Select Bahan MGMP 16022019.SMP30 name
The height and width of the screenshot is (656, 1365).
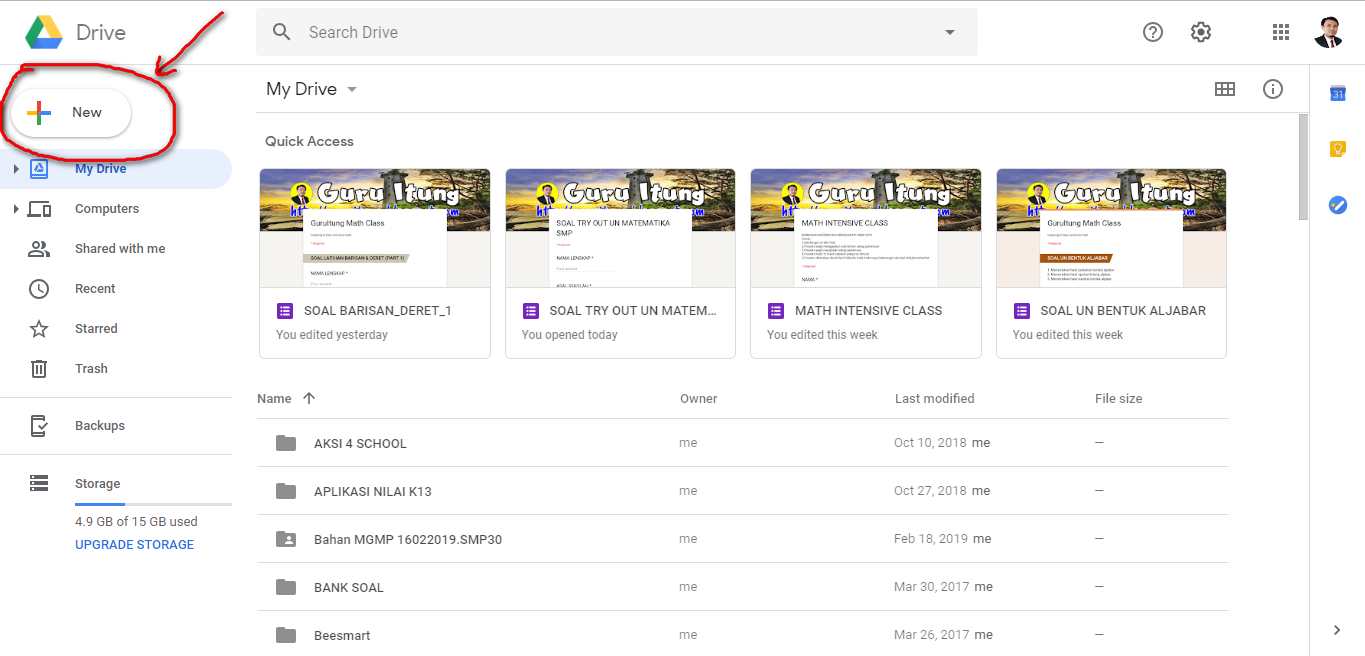[x=408, y=539]
